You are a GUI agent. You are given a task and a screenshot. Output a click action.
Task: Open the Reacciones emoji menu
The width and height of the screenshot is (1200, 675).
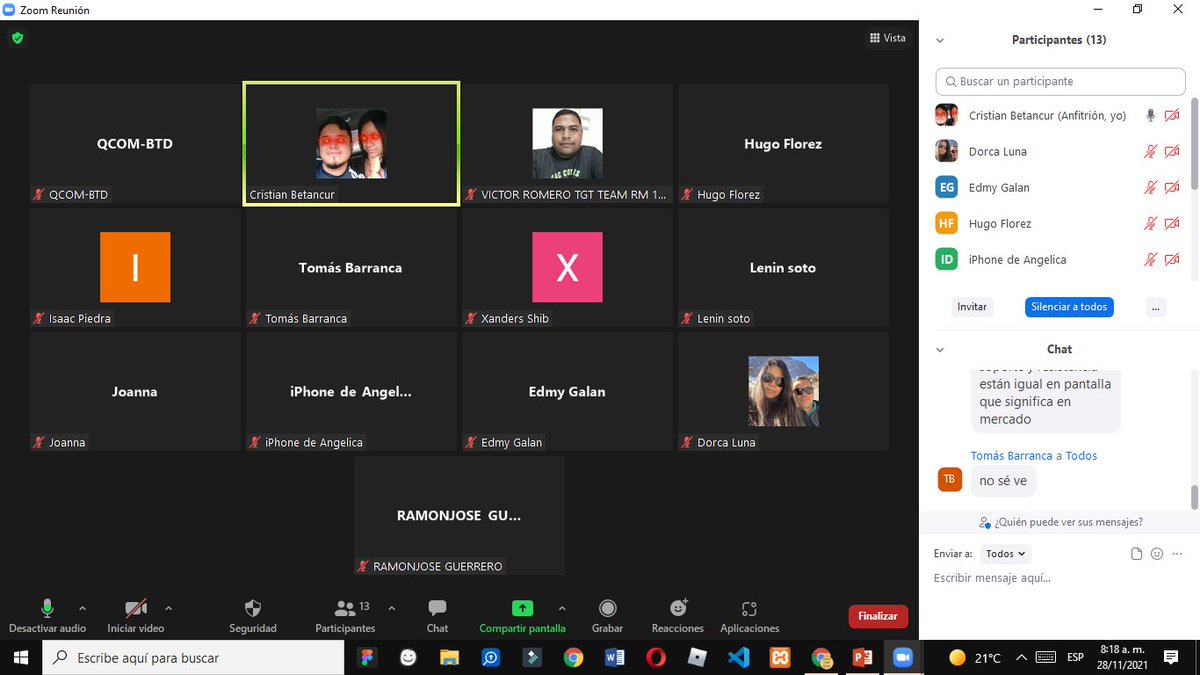pyautogui.click(x=678, y=608)
